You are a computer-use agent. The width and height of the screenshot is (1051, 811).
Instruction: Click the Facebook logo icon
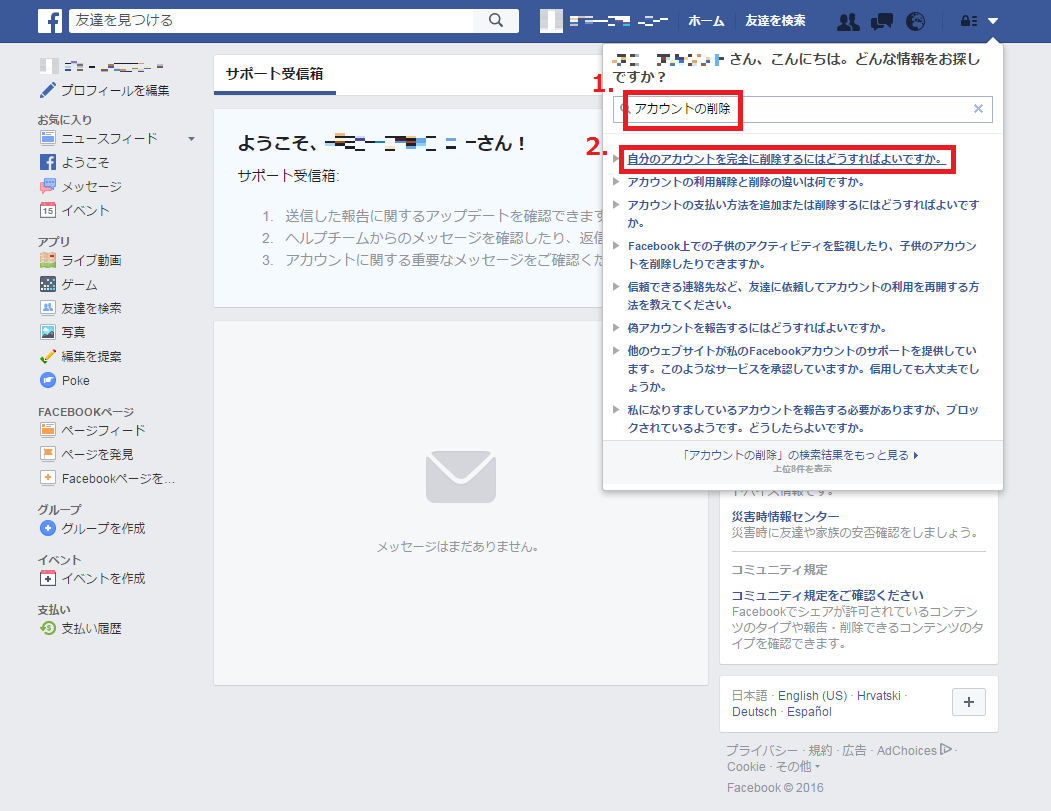point(50,21)
